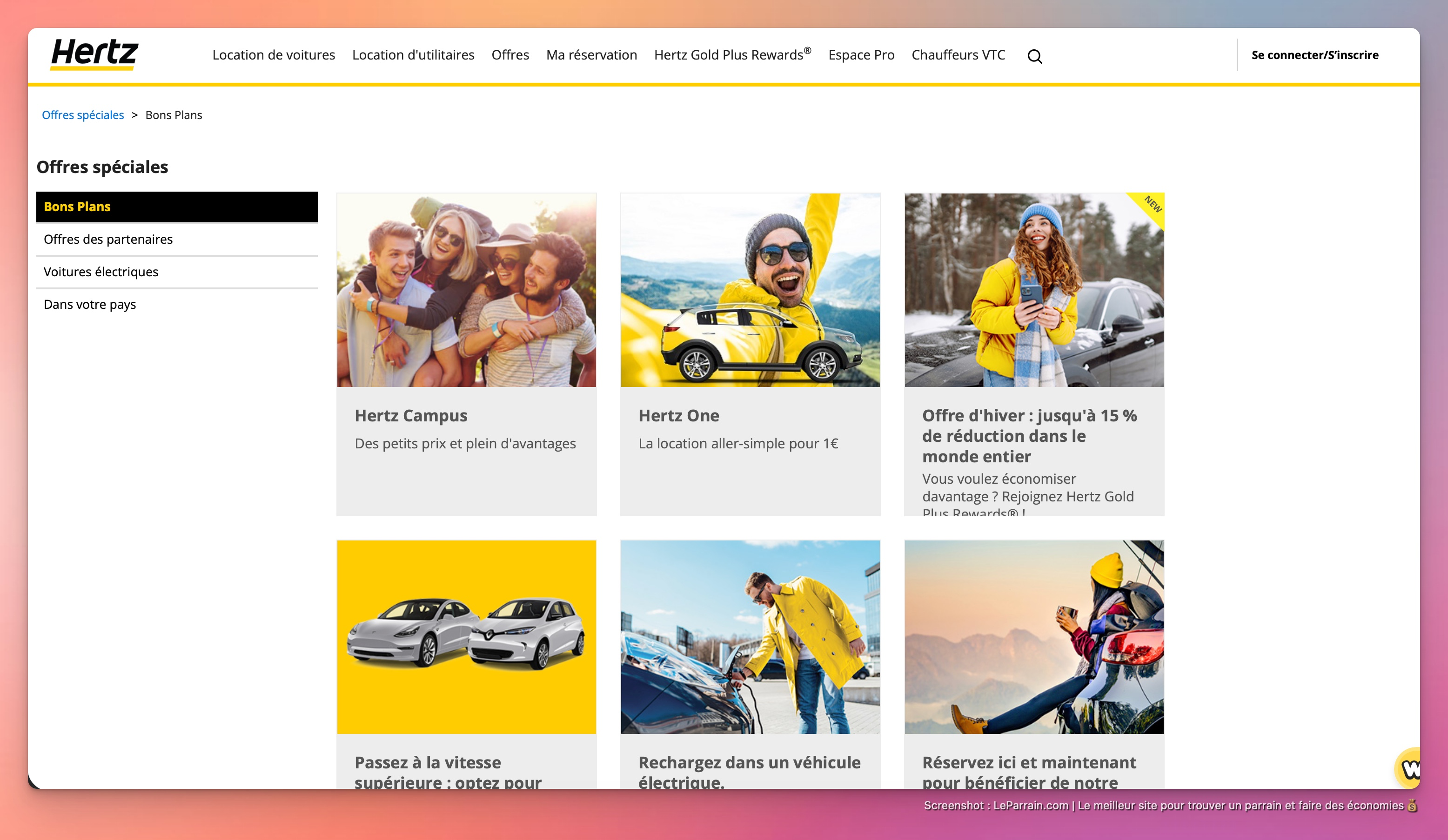Choose Voitures électriques in sidebar
This screenshot has height=840, width=1448.
pyautogui.click(x=101, y=272)
